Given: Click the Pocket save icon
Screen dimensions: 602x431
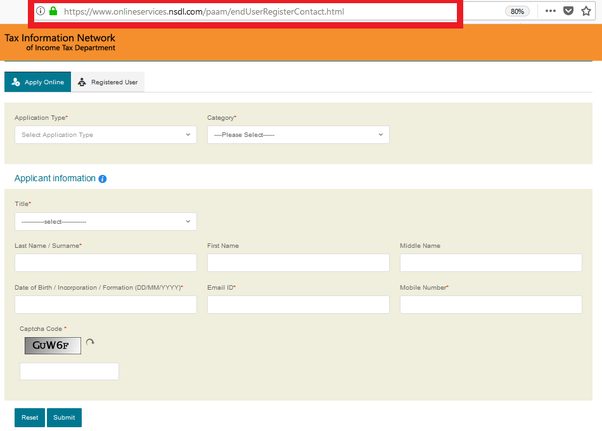Looking at the screenshot, I should [x=568, y=11].
